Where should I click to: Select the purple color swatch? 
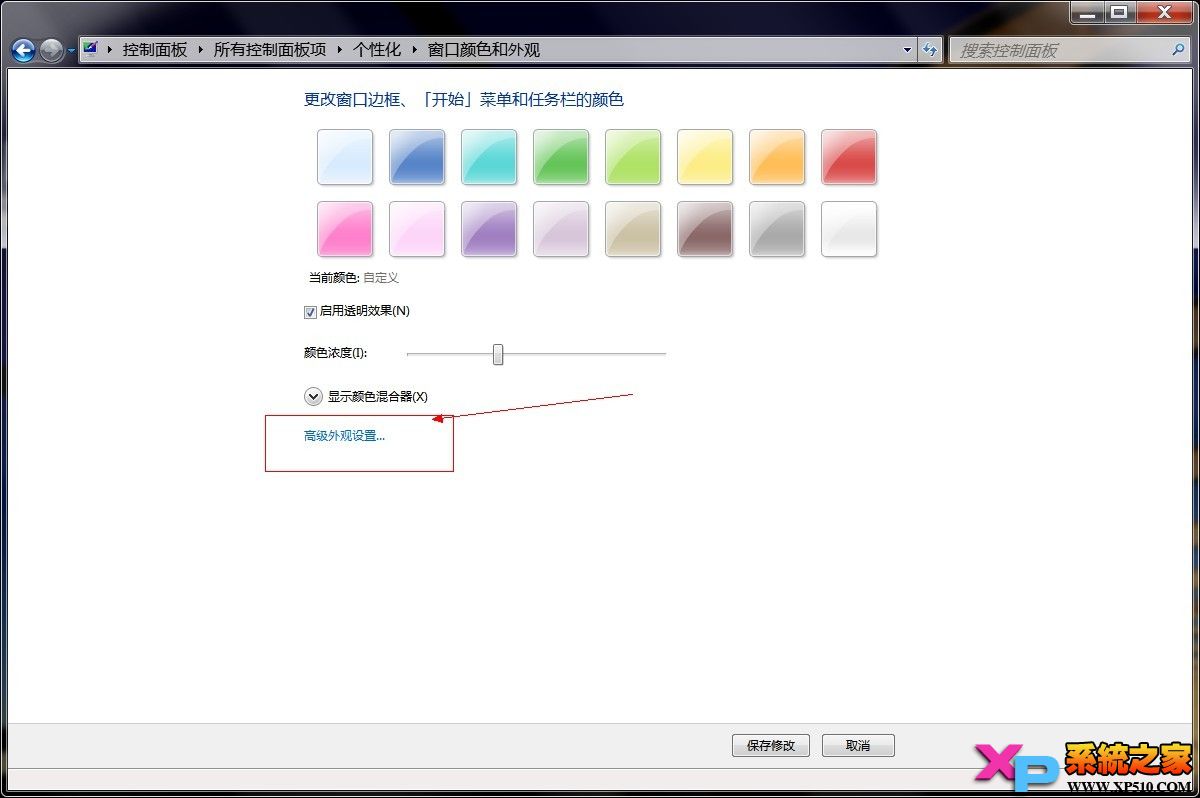coord(488,228)
